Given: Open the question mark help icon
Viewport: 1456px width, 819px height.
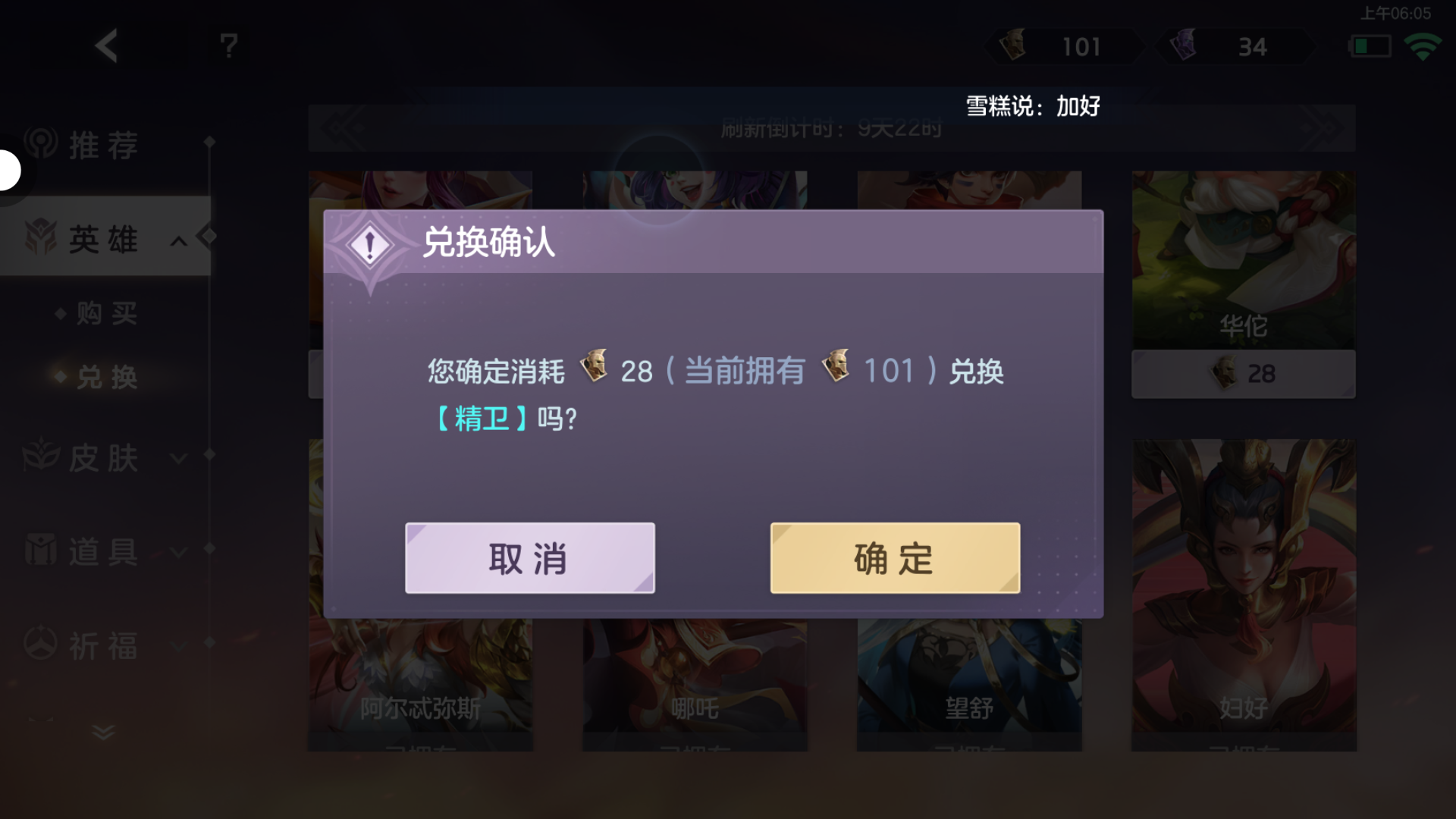Looking at the screenshot, I should pyautogui.click(x=229, y=46).
